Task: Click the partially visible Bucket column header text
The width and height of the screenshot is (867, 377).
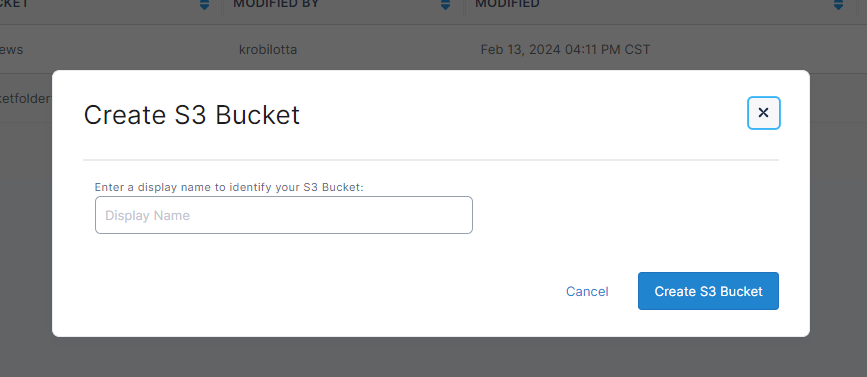Action: 14,4
